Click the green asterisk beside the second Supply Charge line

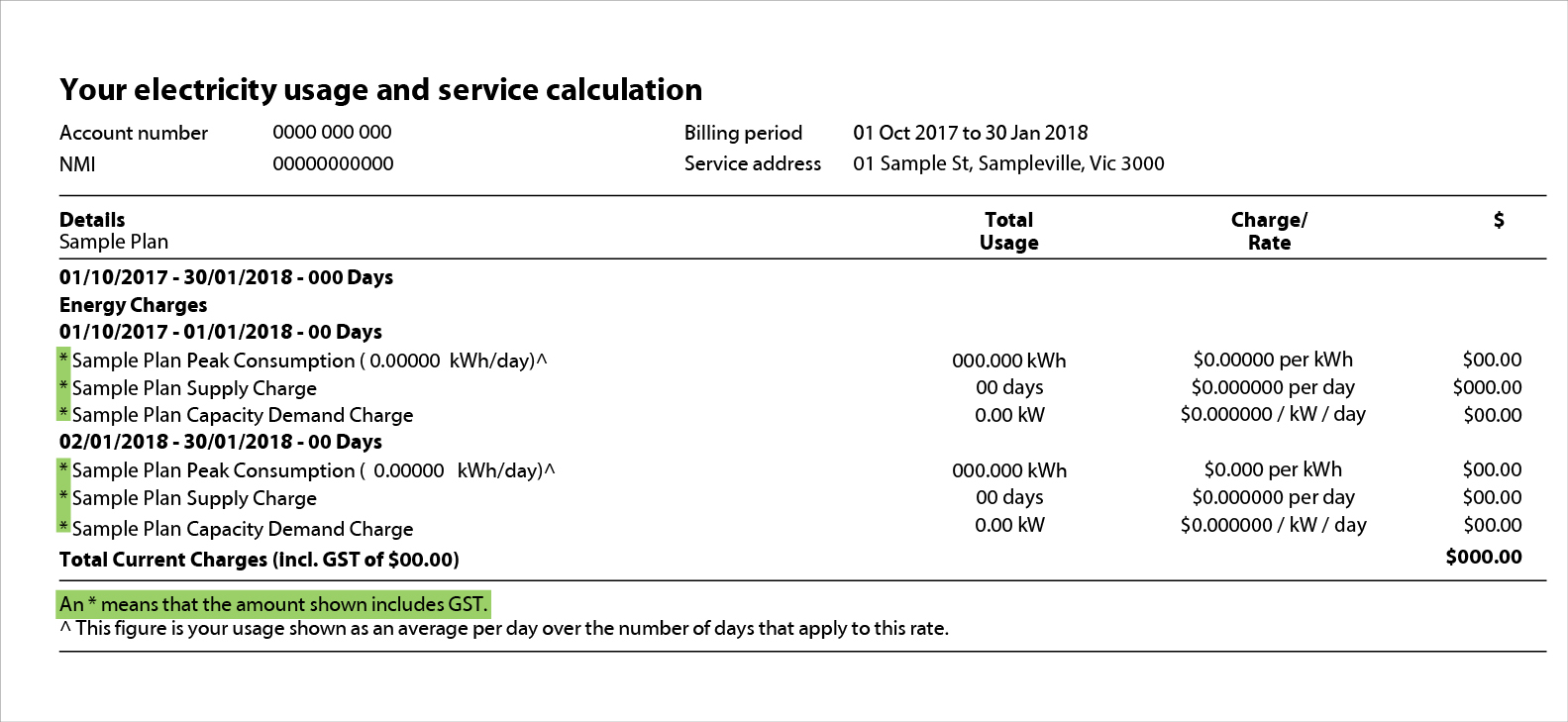click(x=63, y=496)
